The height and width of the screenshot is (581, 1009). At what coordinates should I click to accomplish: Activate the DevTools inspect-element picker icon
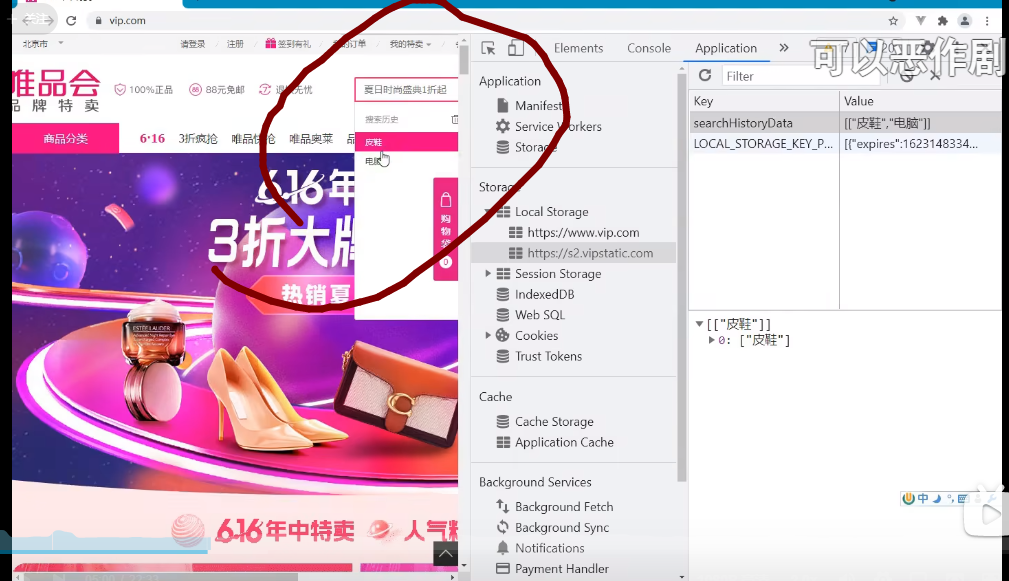pos(488,48)
